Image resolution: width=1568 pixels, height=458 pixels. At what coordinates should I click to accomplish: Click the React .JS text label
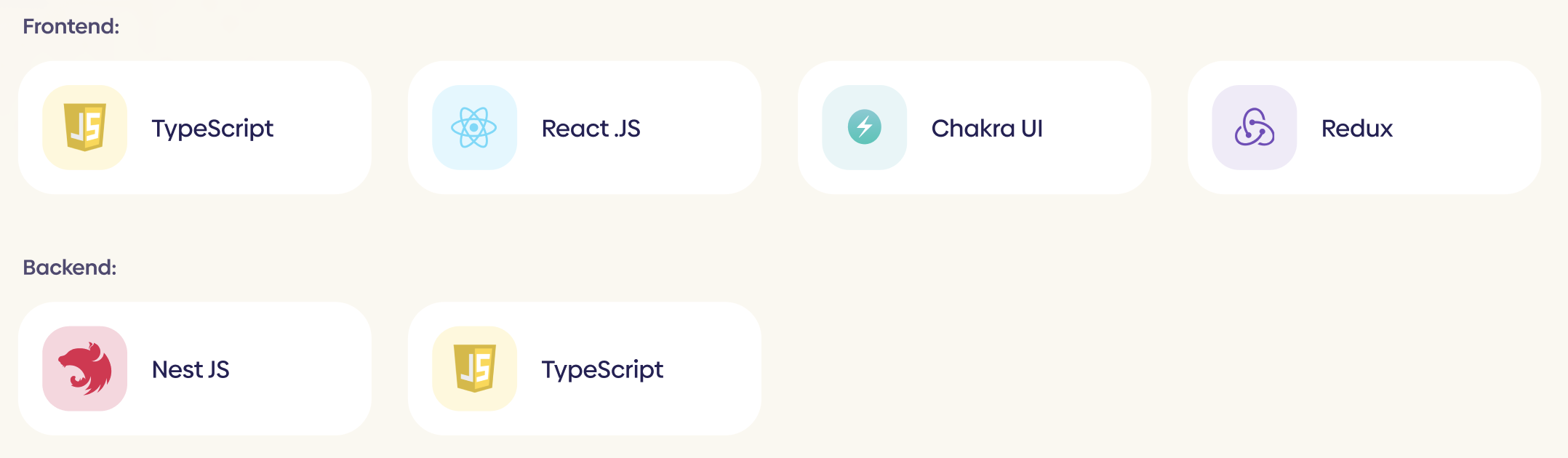pyautogui.click(x=591, y=129)
